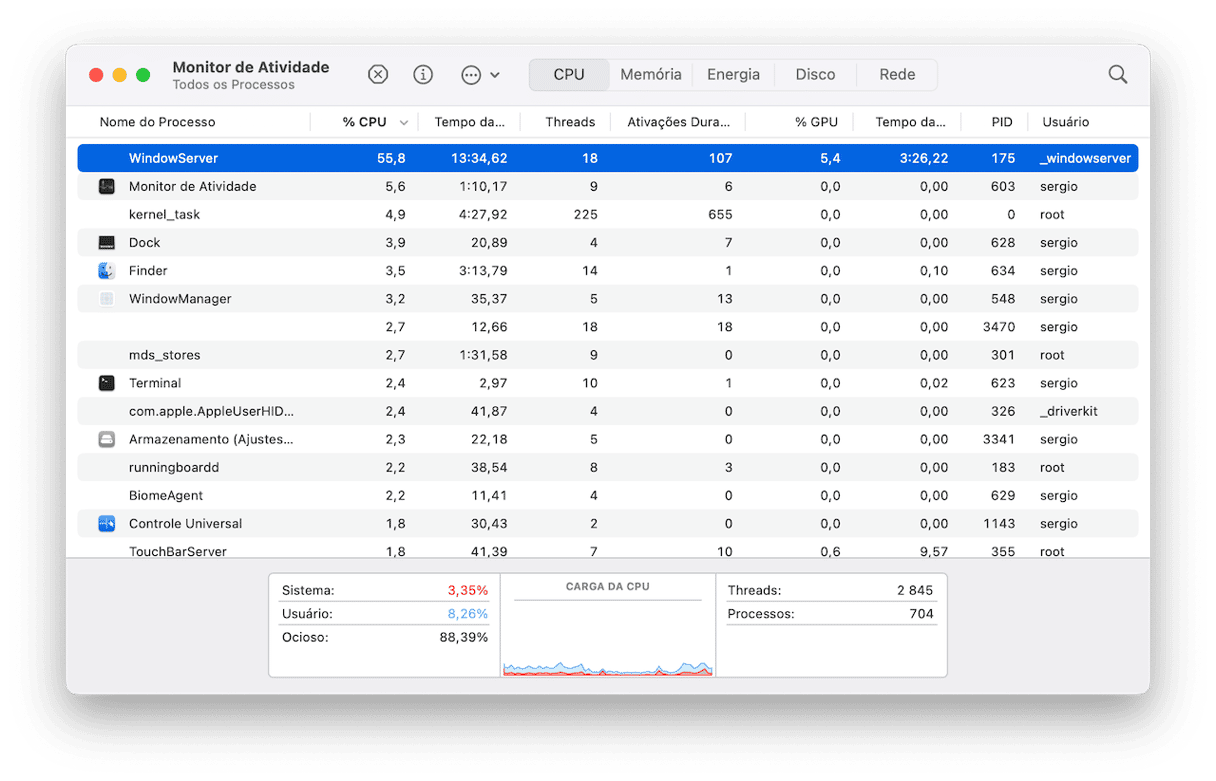This screenshot has height=781, width=1216.
Task: Open the process info (i) icon
Action: tap(423, 75)
